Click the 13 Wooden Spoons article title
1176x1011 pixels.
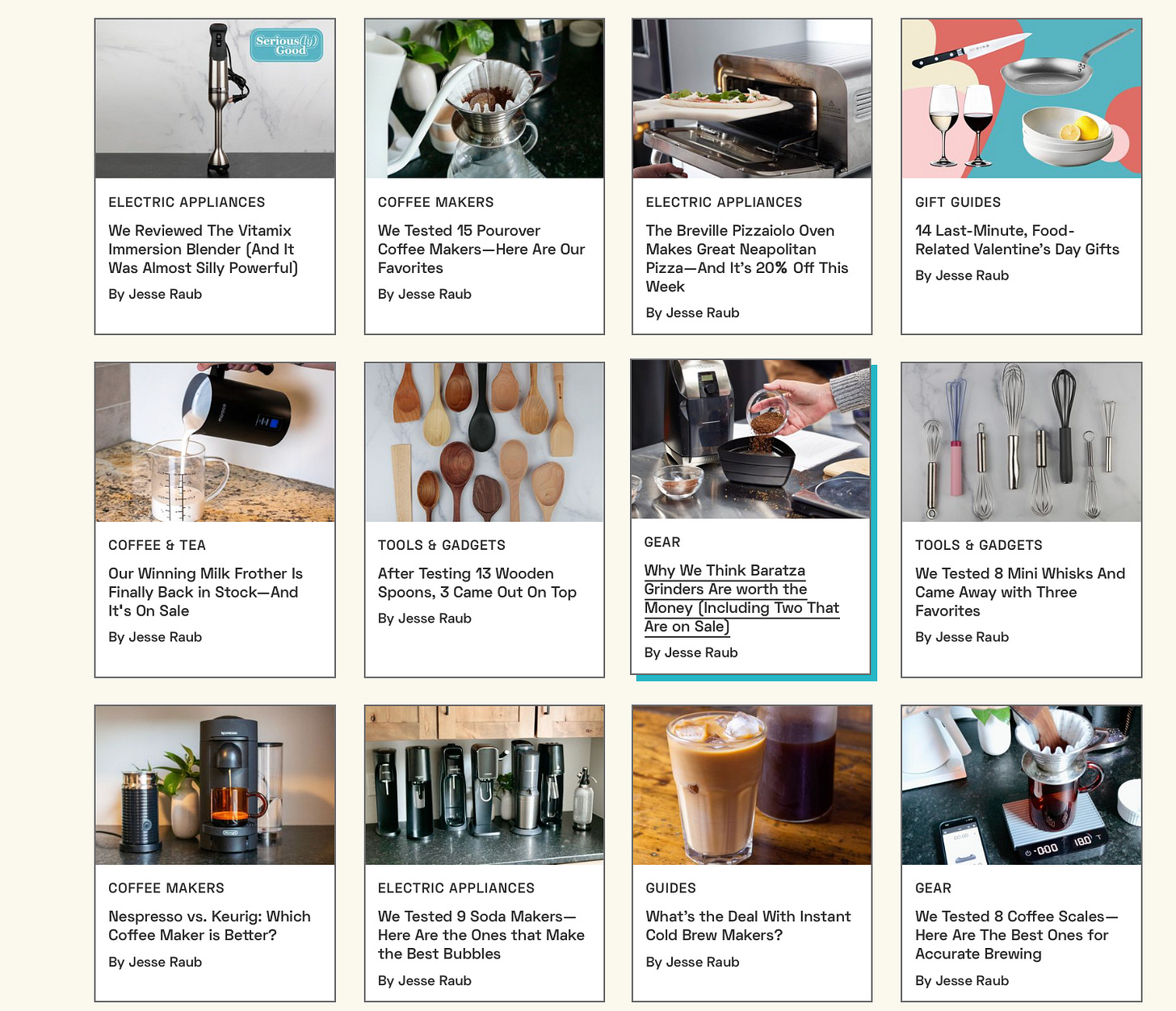(x=477, y=583)
